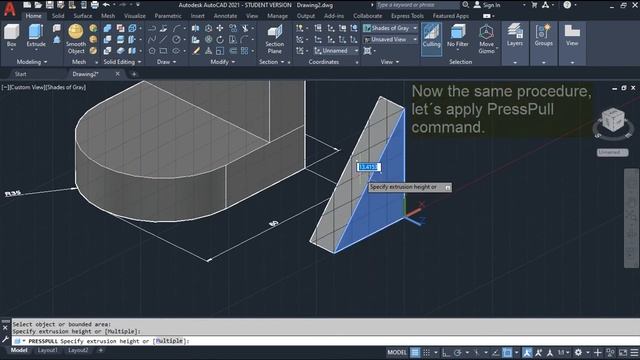Image resolution: width=640 pixels, height=360 pixels.
Task: Toggle snap mode dots in status bar
Action: [x=426, y=353]
